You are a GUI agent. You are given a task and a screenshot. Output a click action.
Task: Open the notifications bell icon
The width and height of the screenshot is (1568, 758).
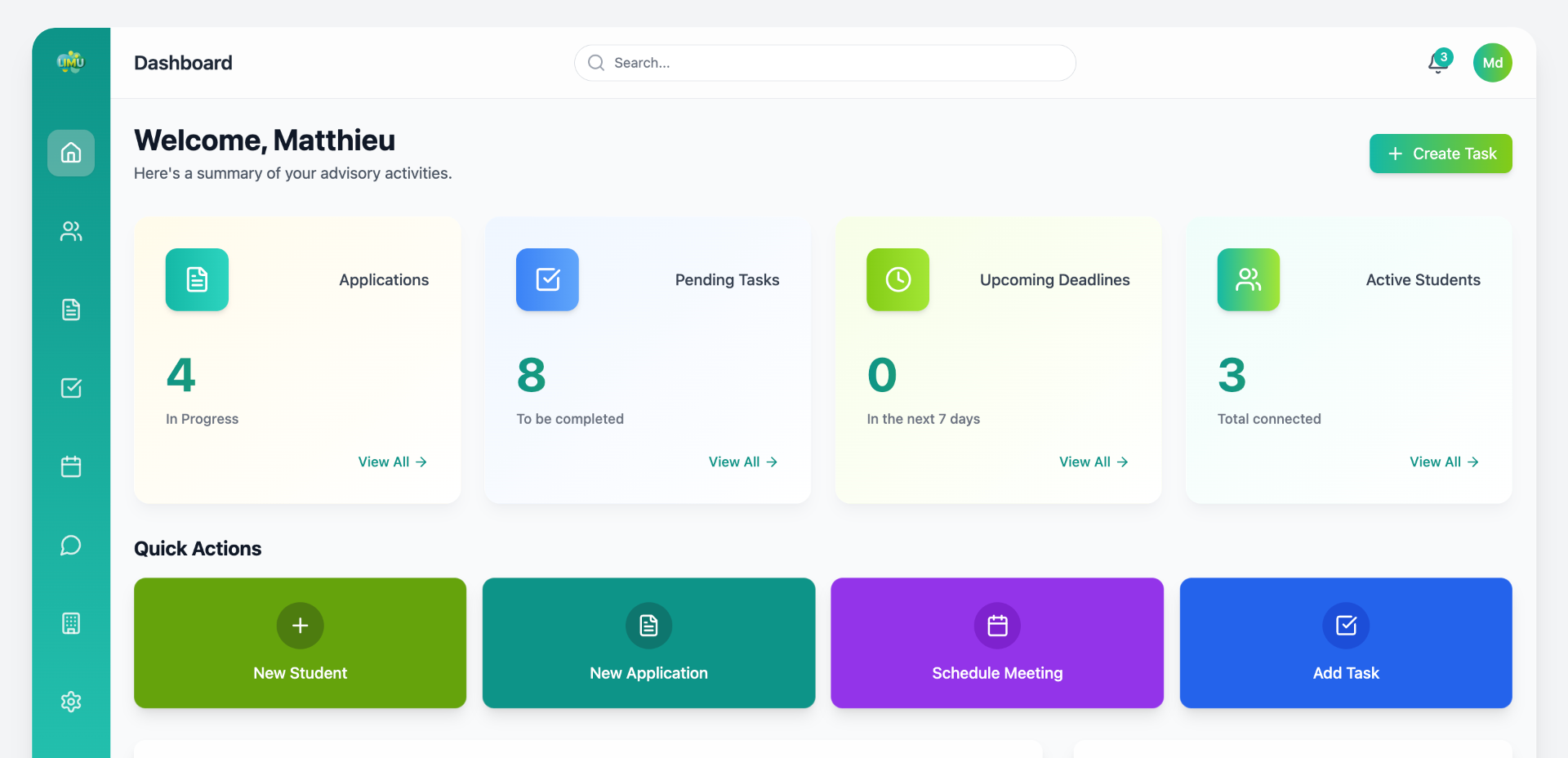[1438, 63]
